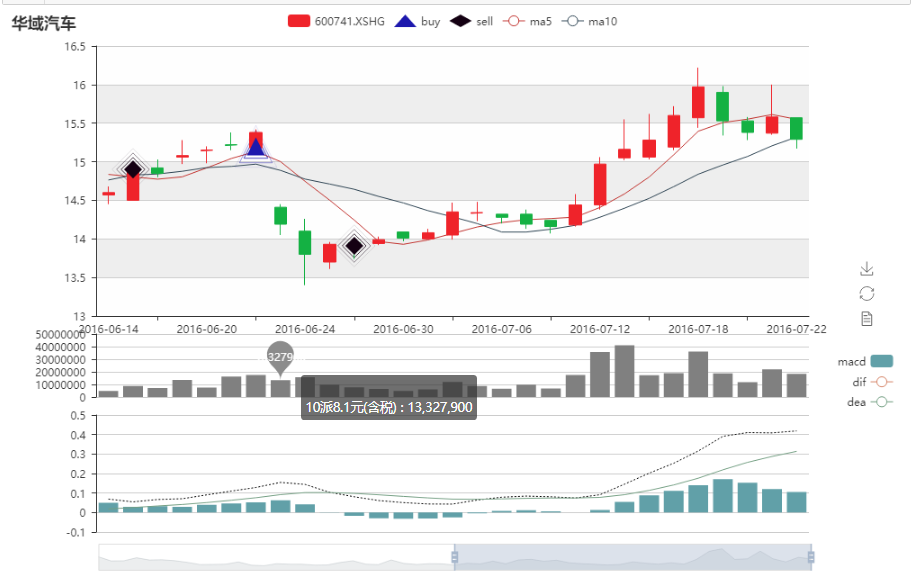Click the sell diamond marker near 2016-06-28
913x587 pixels.
pos(354,246)
